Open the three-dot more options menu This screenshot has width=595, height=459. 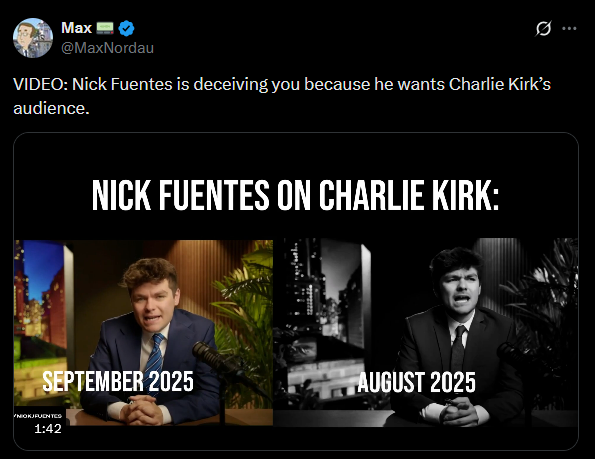[x=569, y=28]
